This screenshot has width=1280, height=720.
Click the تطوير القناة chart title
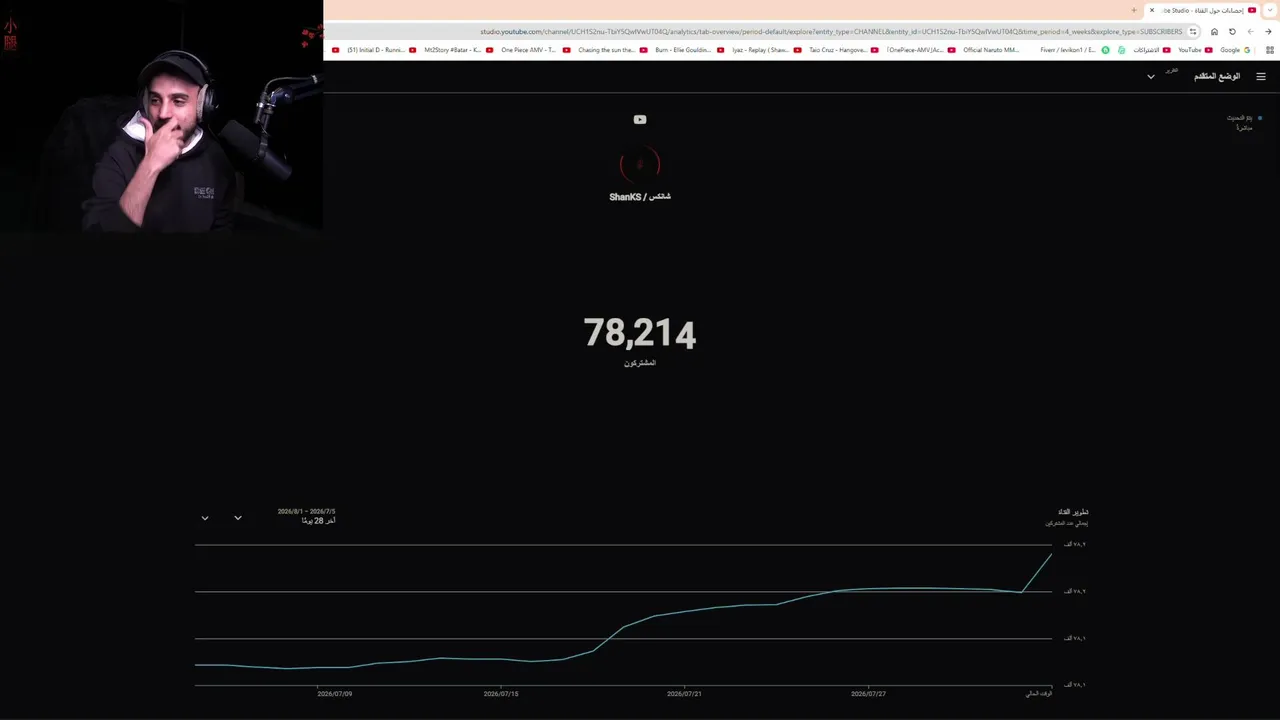click(1073, 512)
